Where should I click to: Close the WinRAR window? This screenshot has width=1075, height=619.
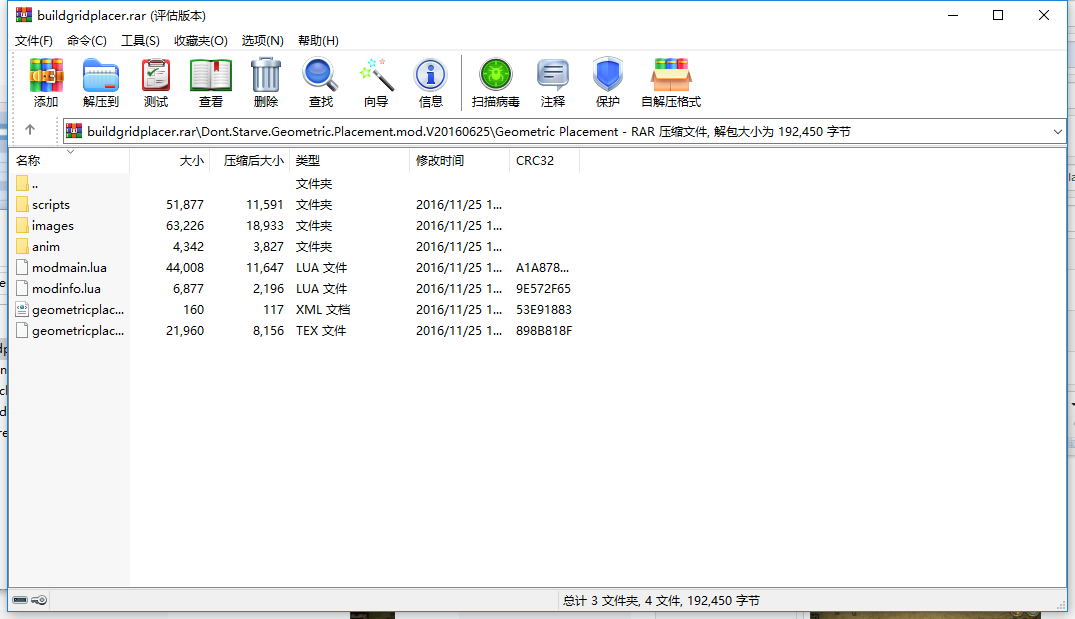pos(1043,15)
